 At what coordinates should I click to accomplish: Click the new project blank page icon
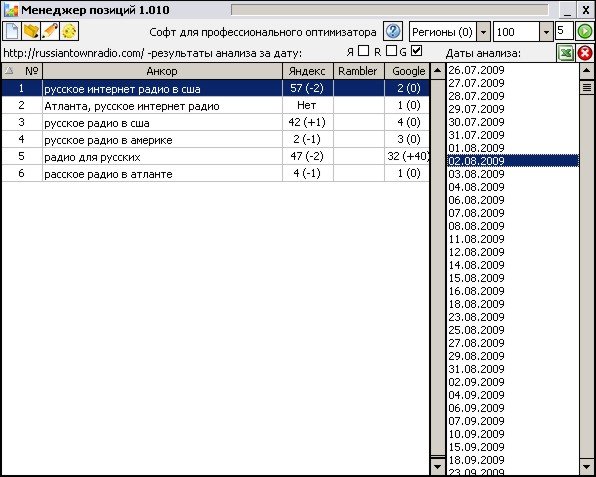click(x=12, y=31)
